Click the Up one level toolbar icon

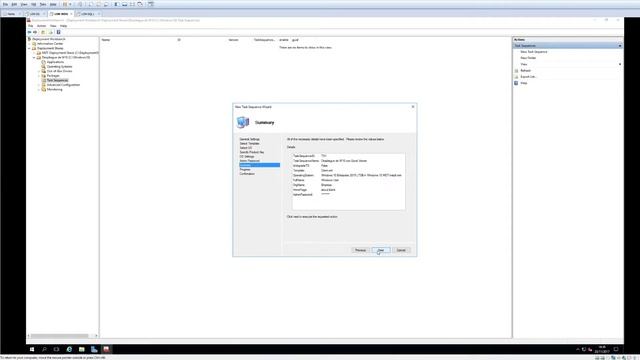pyautogui.click(x=43, y=32)
